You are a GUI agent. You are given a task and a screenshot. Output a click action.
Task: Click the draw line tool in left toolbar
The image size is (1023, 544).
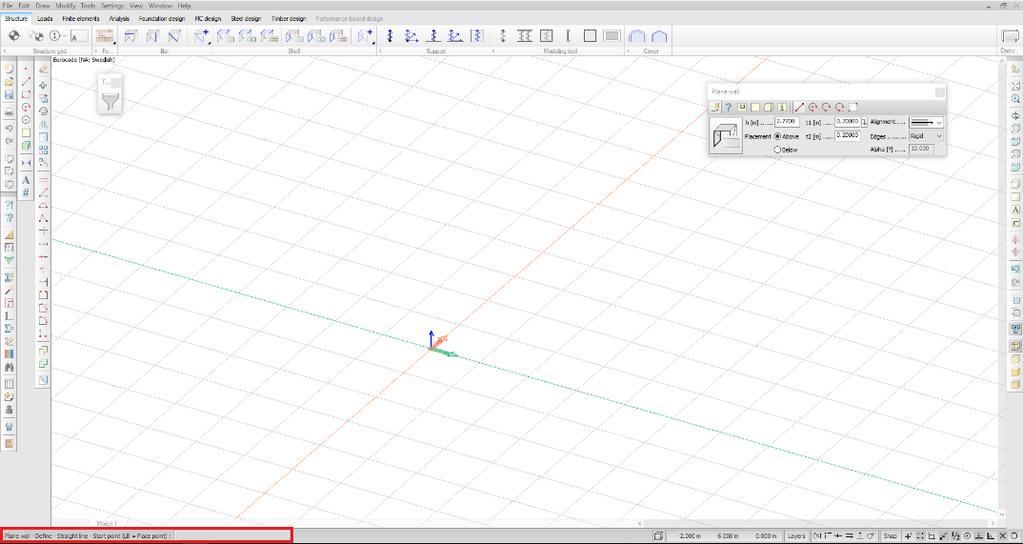[x=26, y=82]
